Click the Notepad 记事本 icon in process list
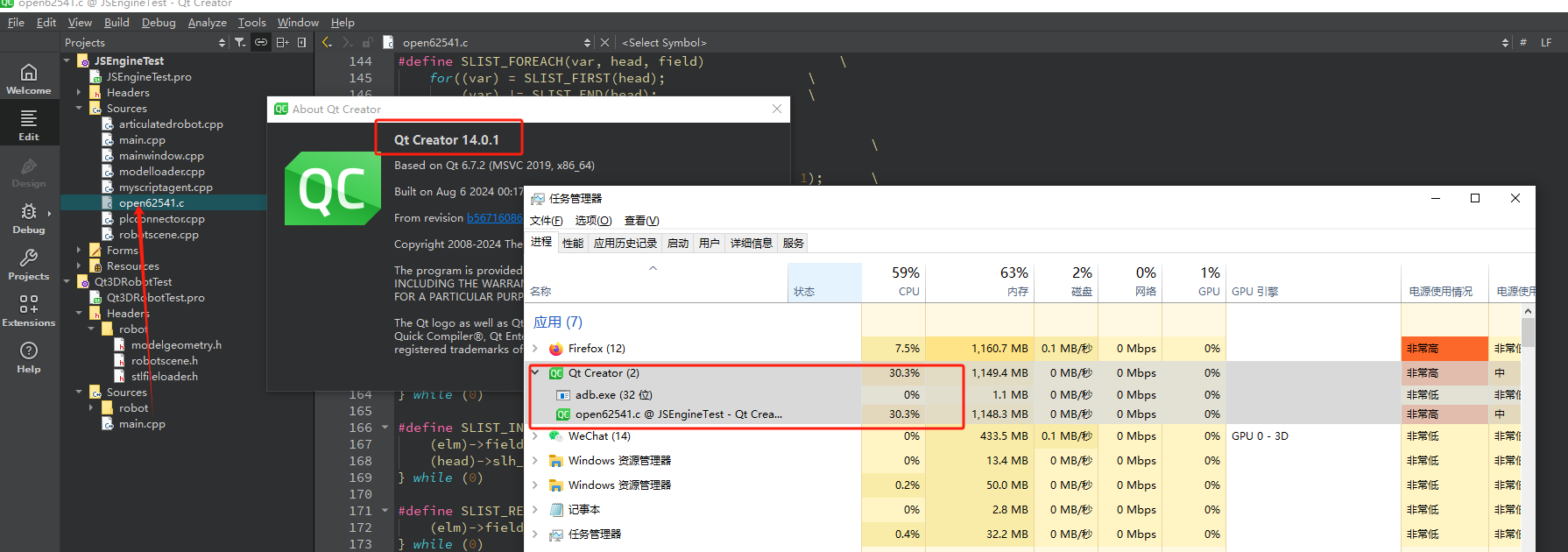 coord(556,510)
